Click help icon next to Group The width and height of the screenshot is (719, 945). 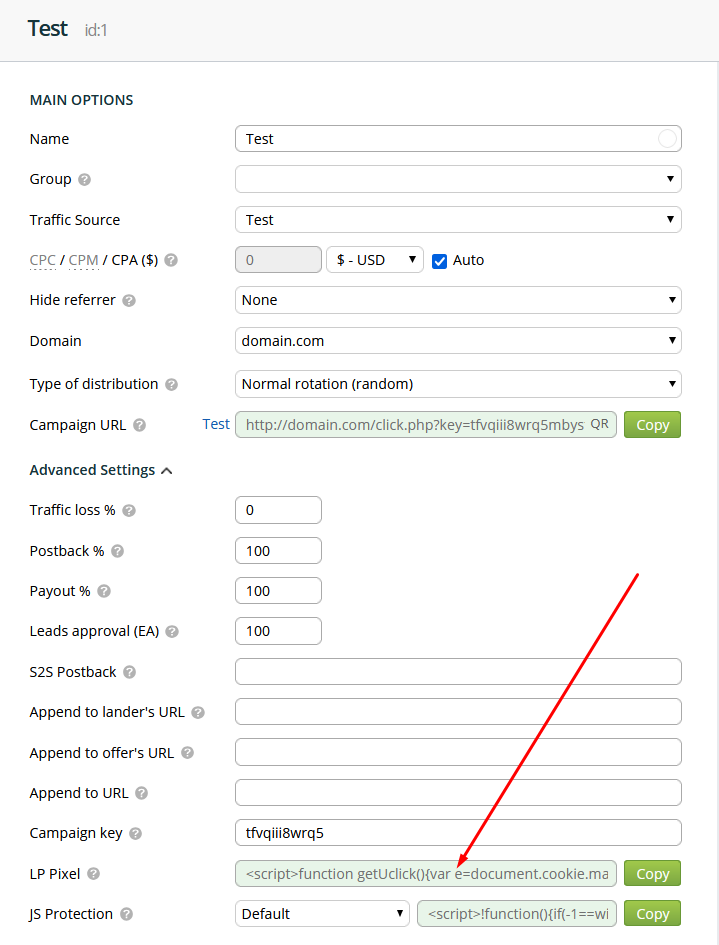point(84,180)
